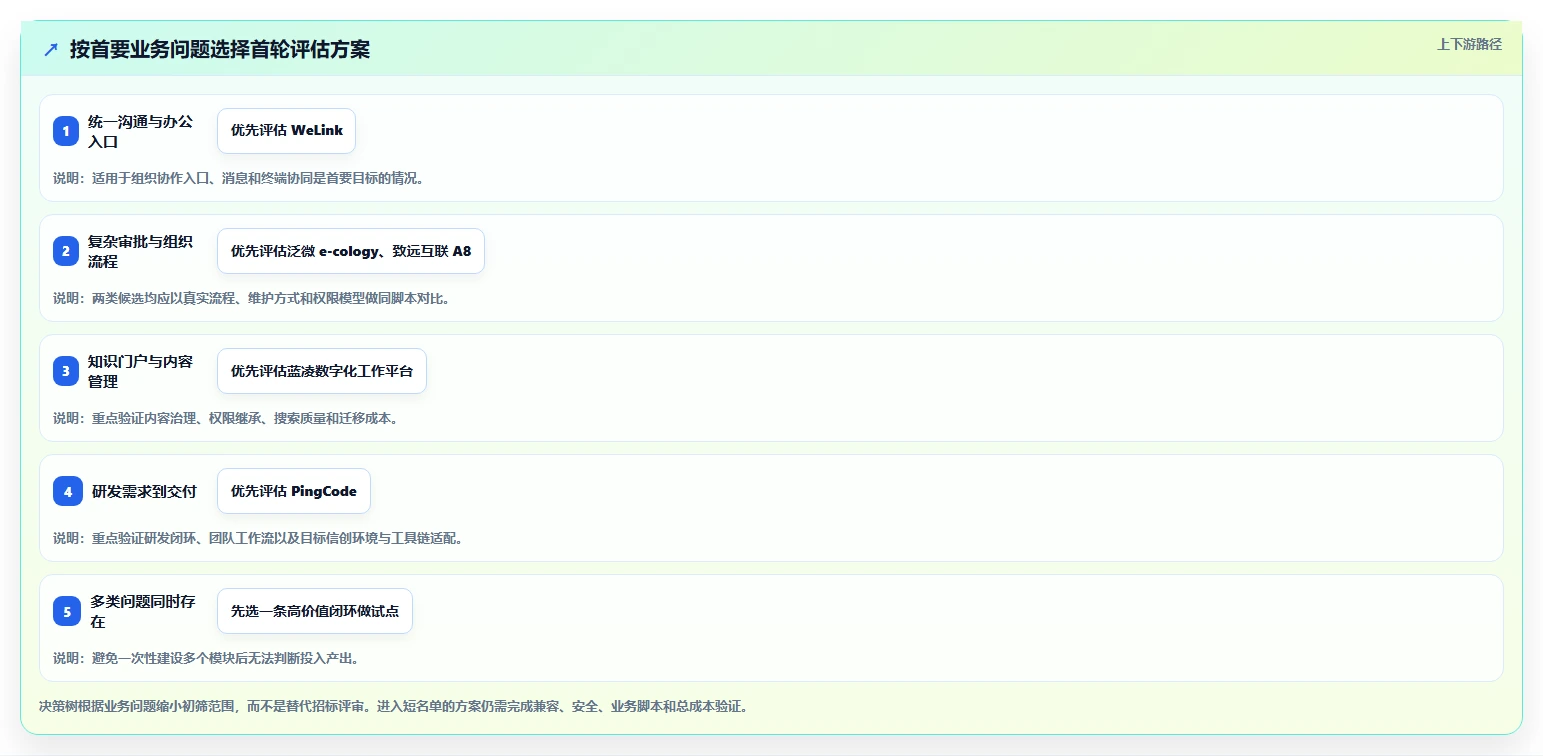This screenshot has height=756, width=1543.
Task: Click the note about 组织协作入口、消息和终端协同
Action: pos(239,178)
